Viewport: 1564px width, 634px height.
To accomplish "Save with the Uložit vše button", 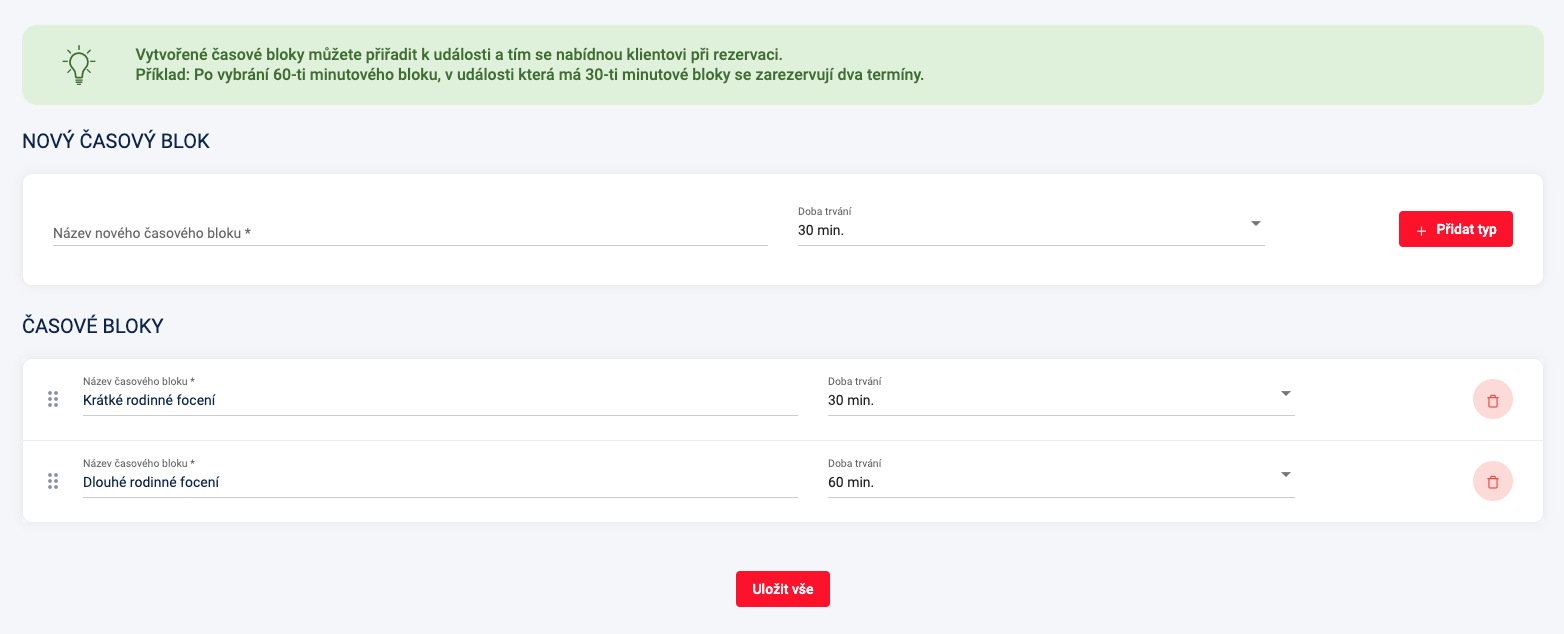I will [783, 589].
